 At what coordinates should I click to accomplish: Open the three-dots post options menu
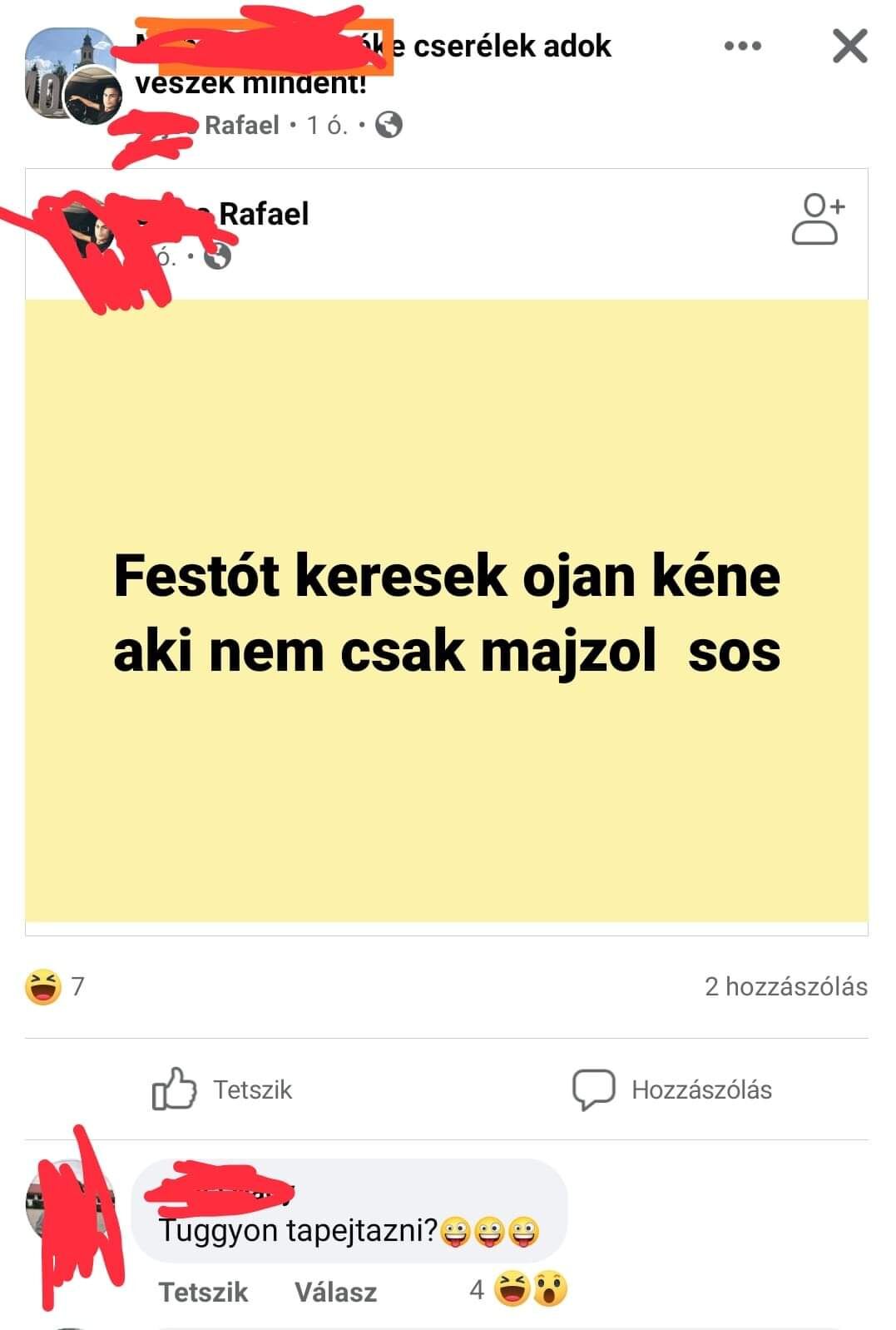point(743,46)
